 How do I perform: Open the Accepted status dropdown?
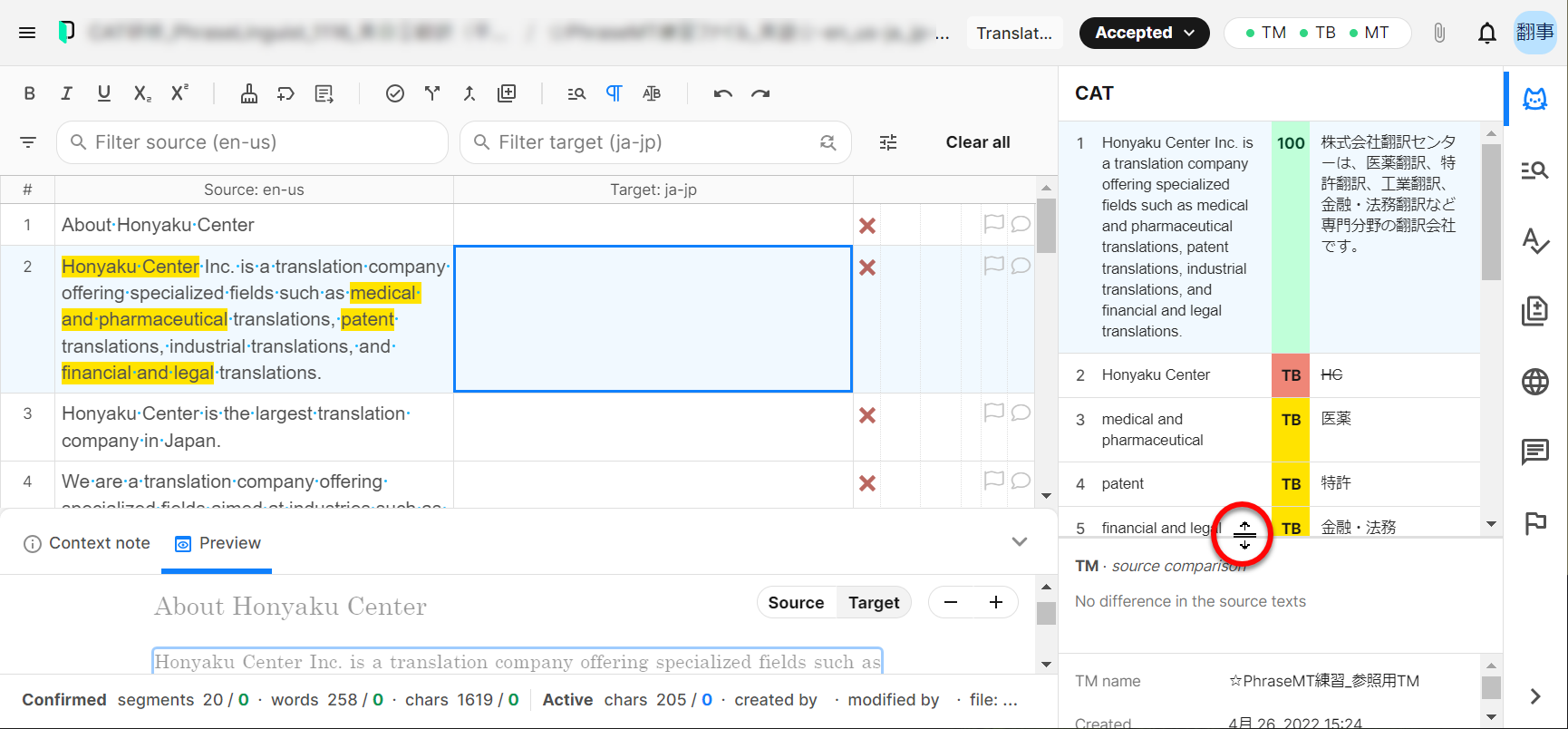1144,34
